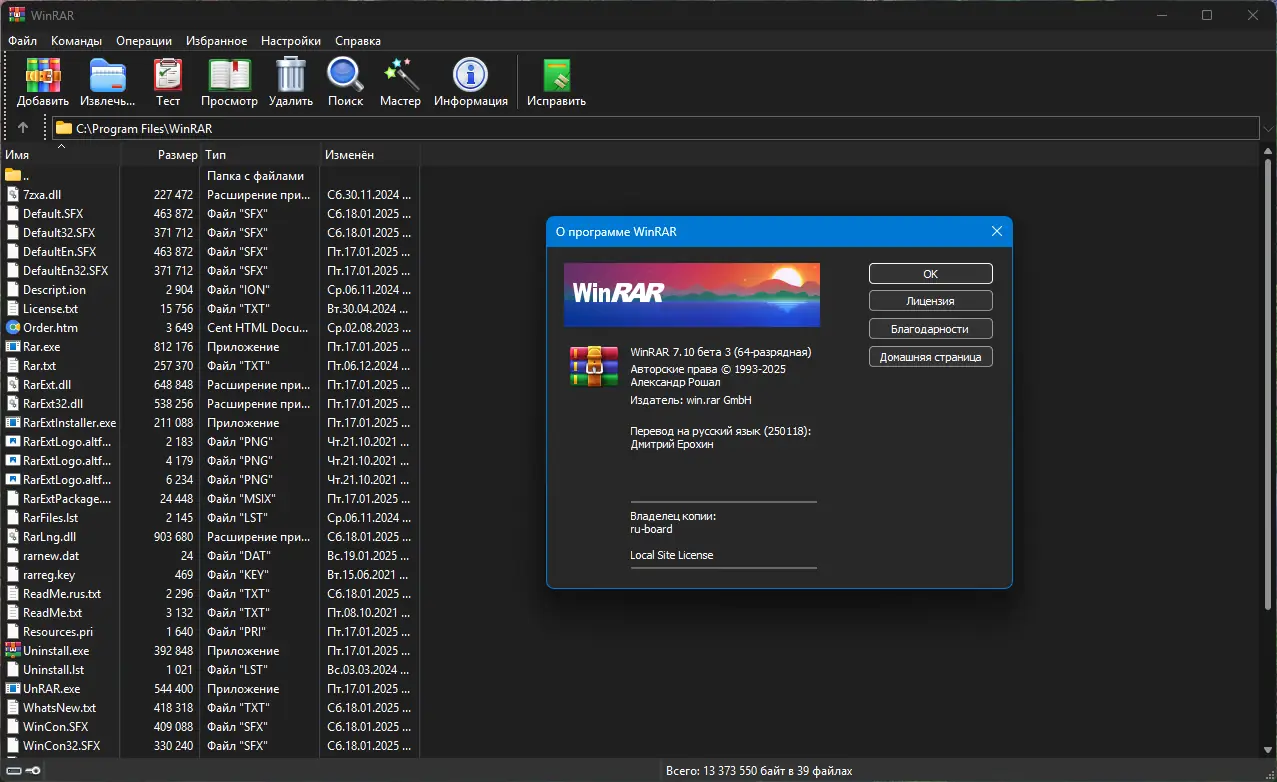Open the Команды menu

tap(77, 41)
